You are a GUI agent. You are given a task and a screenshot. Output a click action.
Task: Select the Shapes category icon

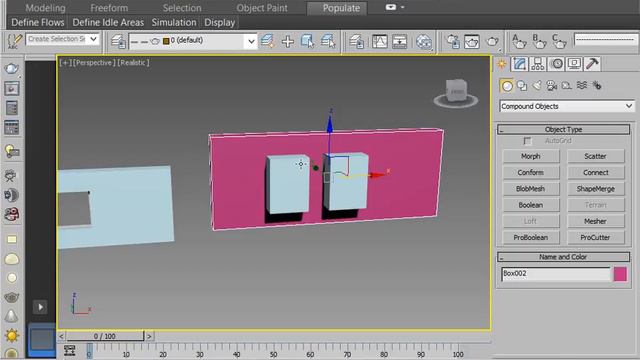coord(522,86)
